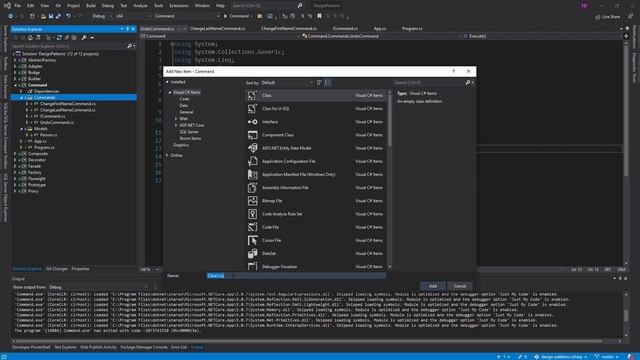
Task: Select the DataSet template
Action: (316, 253)
